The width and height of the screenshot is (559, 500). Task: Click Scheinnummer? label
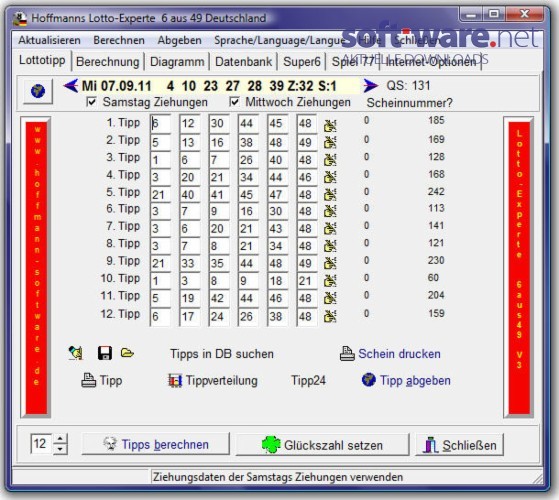click(410, 103)
